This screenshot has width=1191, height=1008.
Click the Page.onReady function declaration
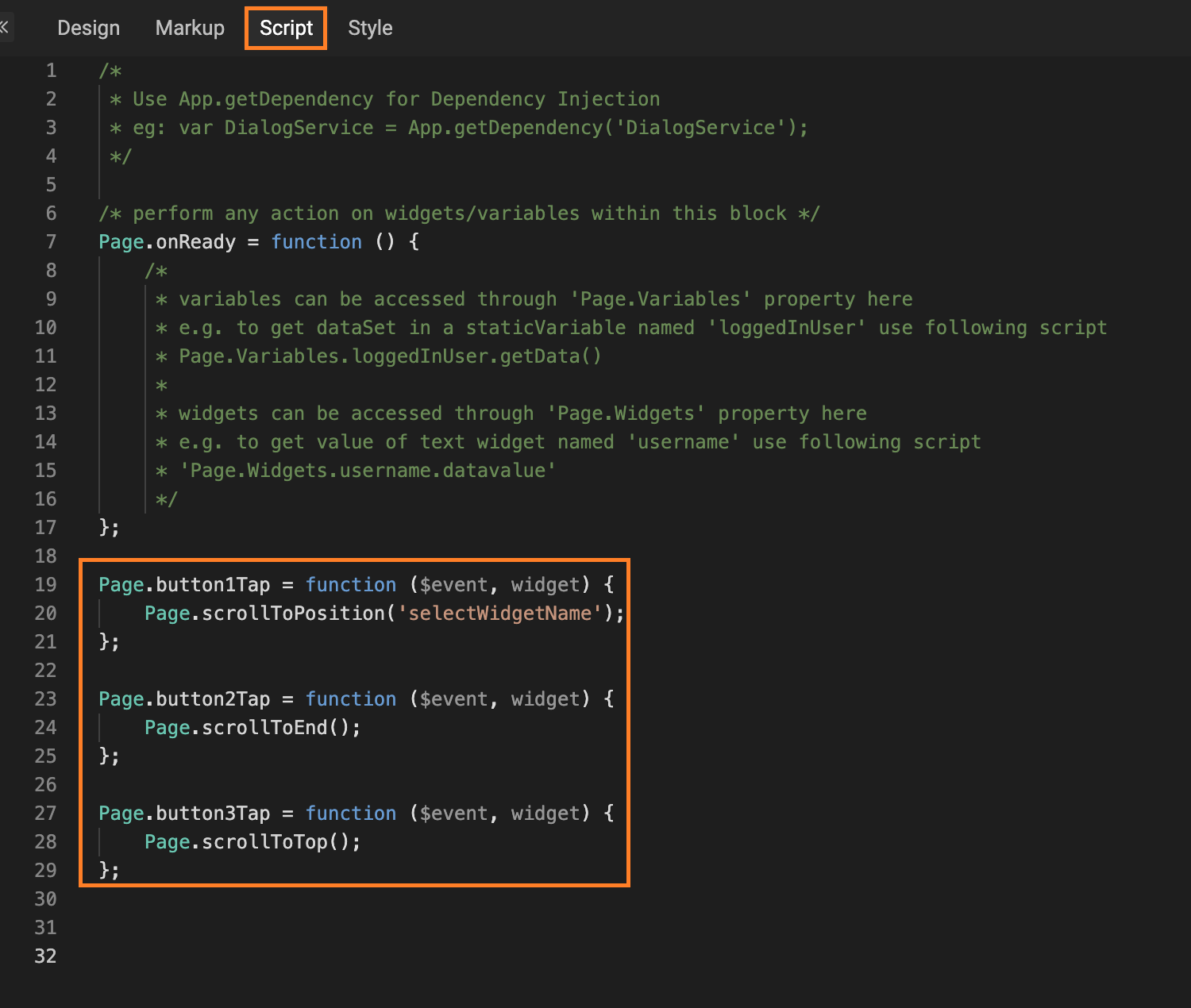coord(169,241)
